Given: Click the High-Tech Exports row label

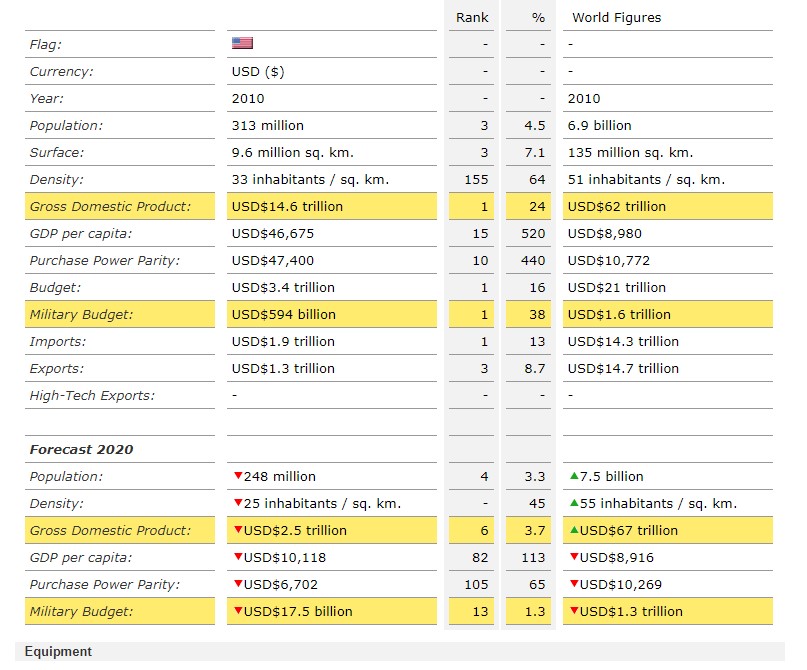Looking at the screenshot, I should pos(92,395).
